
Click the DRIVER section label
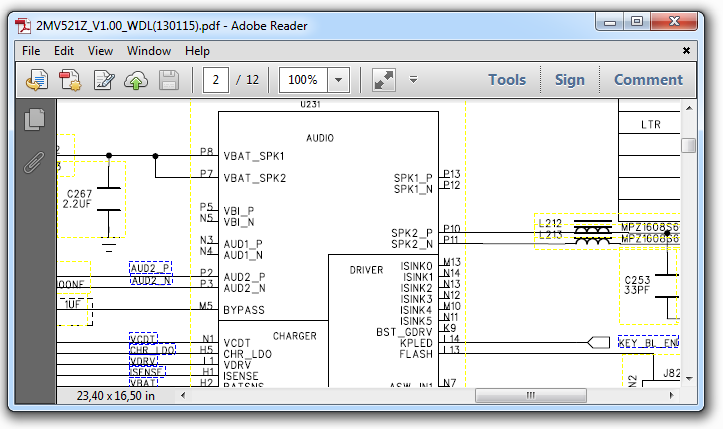point(366,270)
